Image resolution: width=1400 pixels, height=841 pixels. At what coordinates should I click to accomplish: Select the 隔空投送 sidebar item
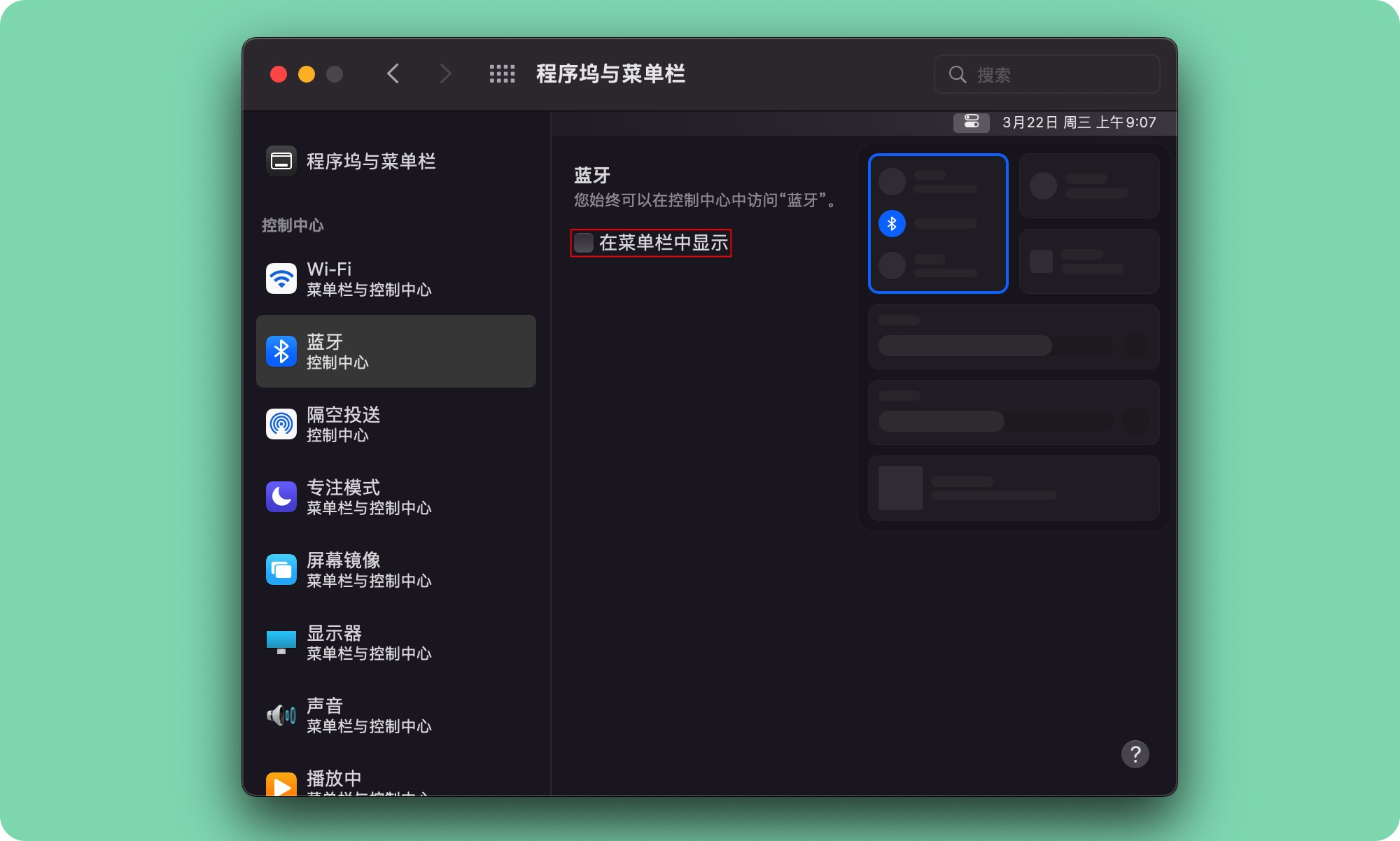(x=396, y=424)
